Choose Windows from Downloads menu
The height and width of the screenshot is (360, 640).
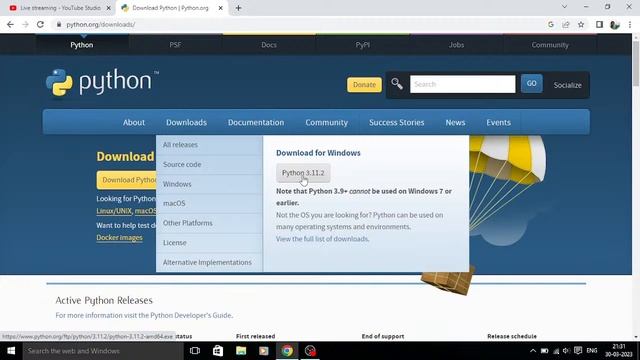click(209, 184)
